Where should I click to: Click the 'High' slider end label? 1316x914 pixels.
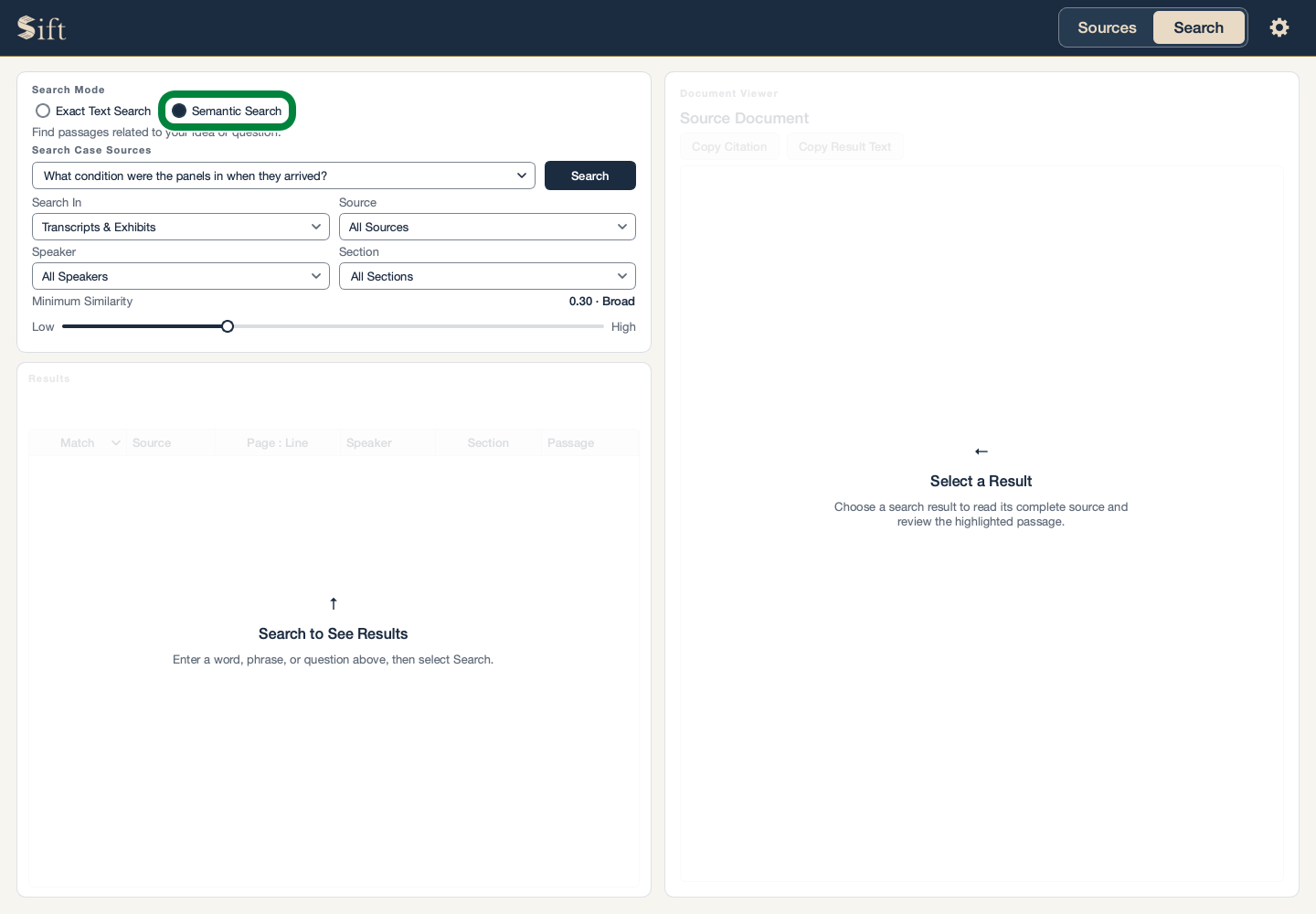point(623,326)
